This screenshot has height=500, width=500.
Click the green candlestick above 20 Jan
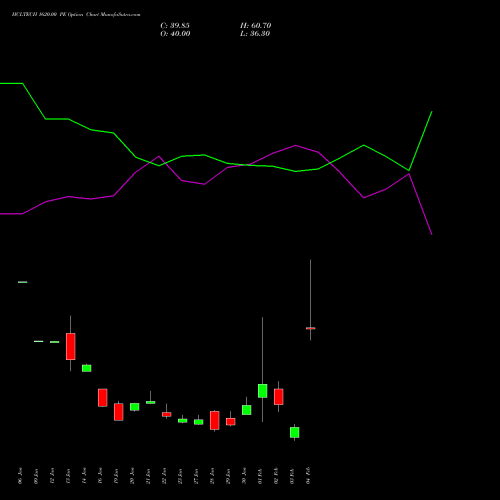[135, 407]
